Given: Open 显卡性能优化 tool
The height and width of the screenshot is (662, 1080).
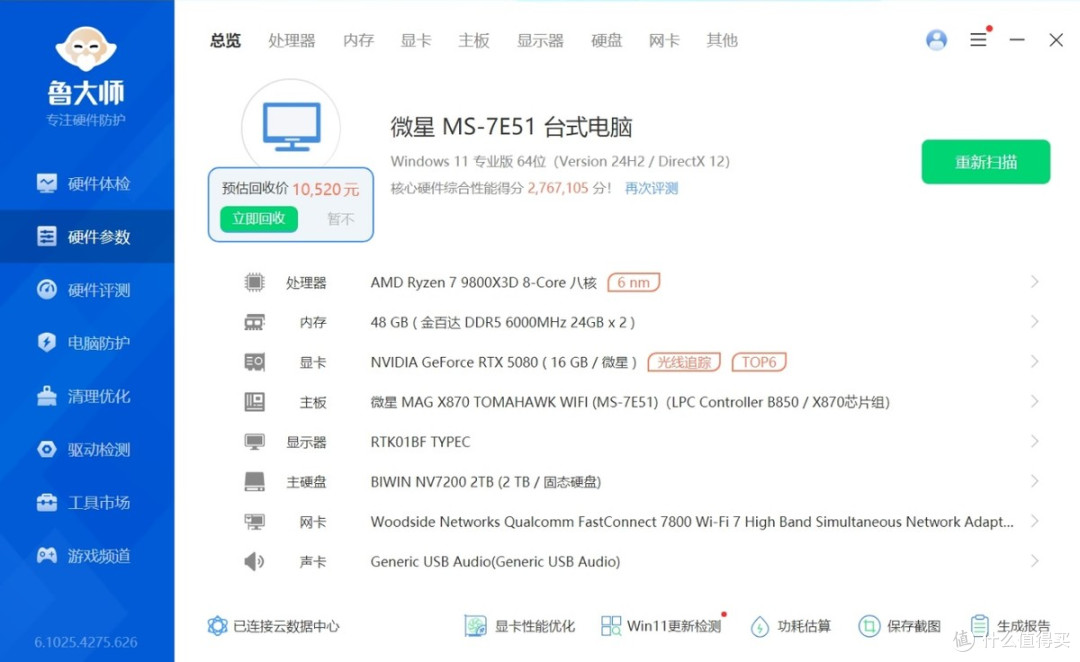Looking at the screenshot, I should (x=519, y=625).
